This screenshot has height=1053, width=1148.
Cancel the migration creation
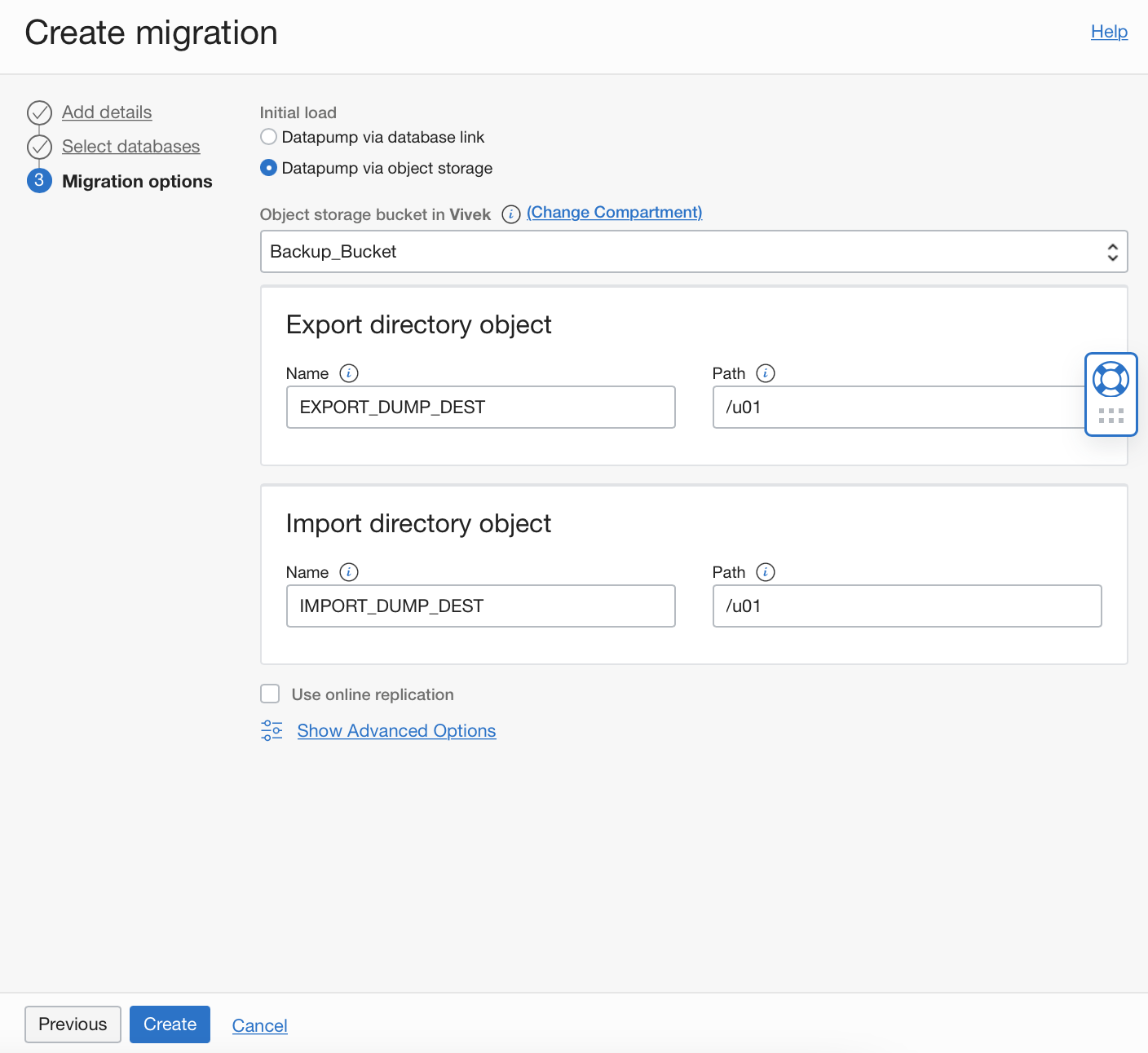coord(259,1026)
